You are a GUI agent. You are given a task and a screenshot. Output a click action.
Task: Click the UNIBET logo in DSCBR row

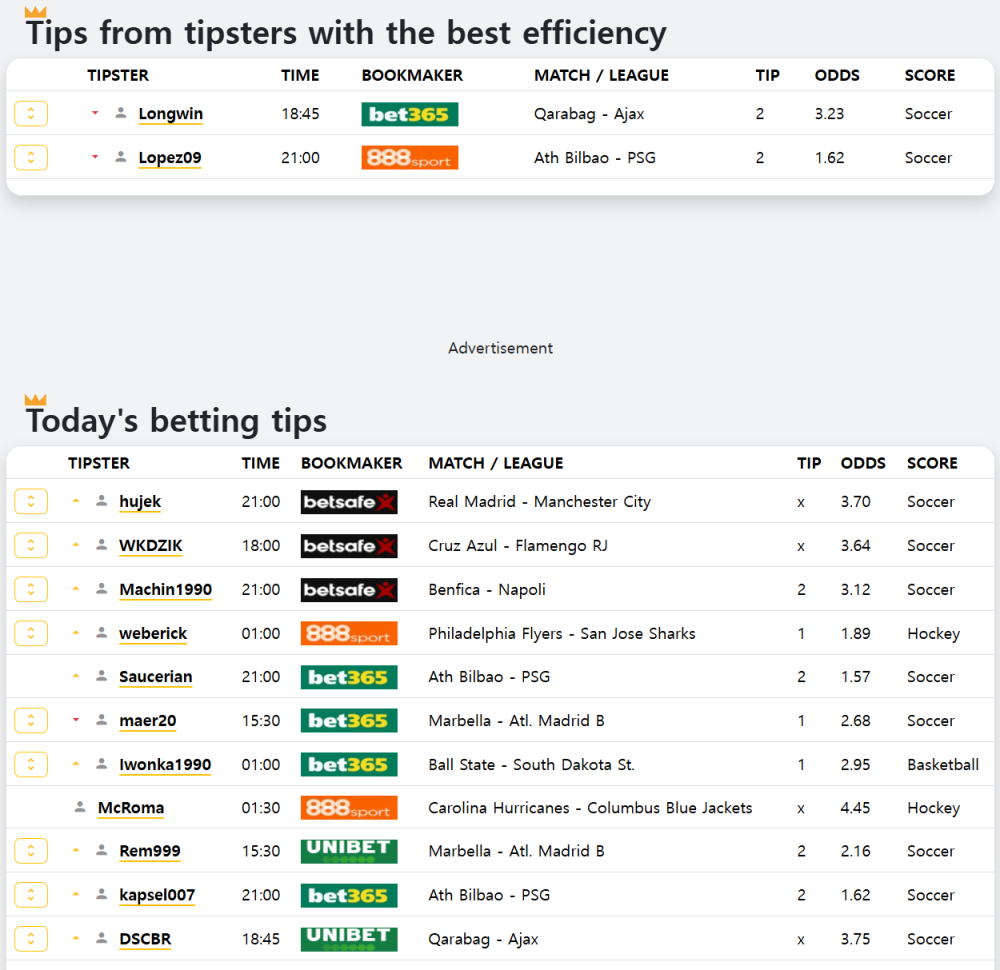pos(349,939)
